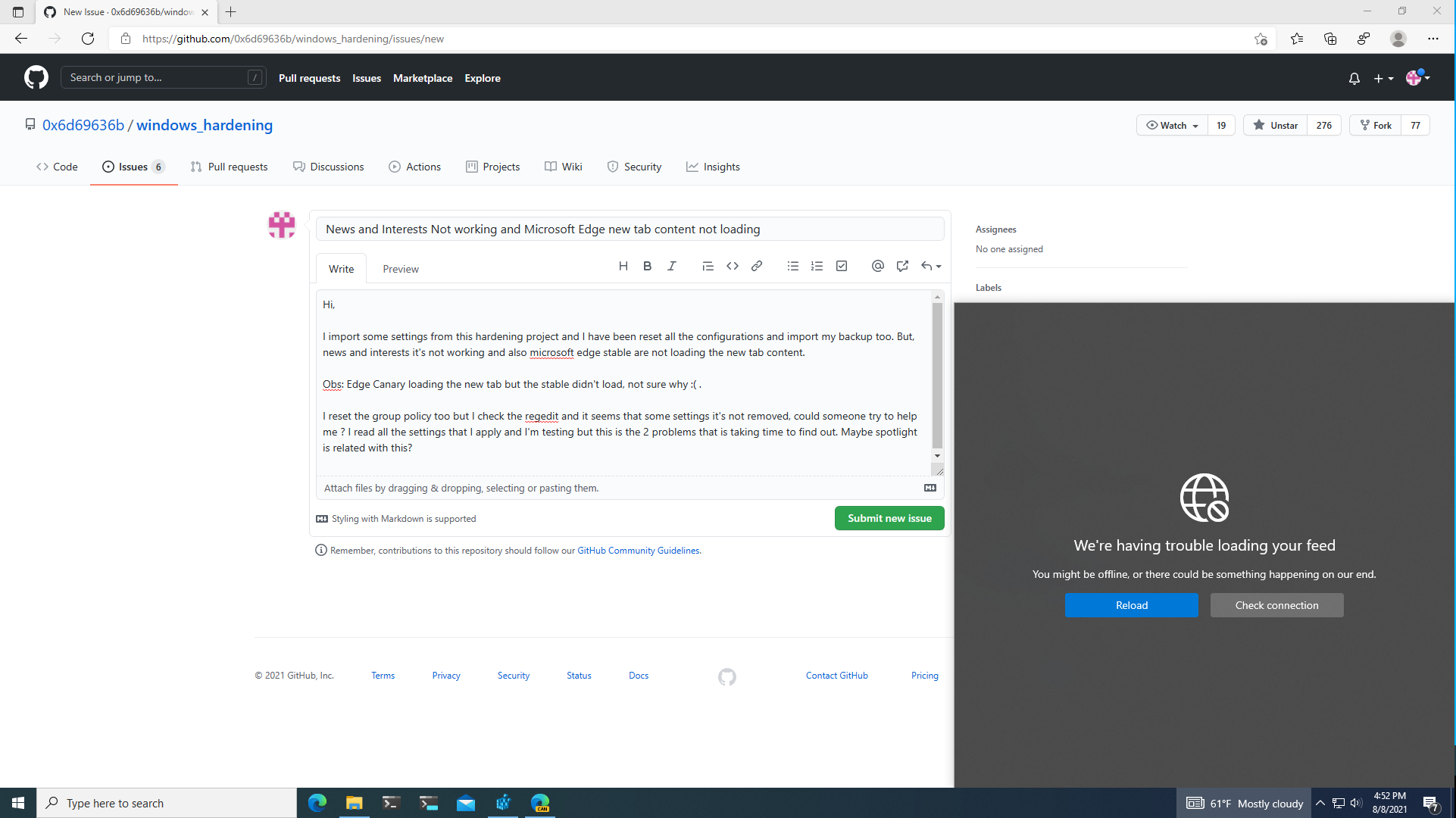Open browser Favorites list
This screenshot has height=818, width=1456.
pos(1297,39)
